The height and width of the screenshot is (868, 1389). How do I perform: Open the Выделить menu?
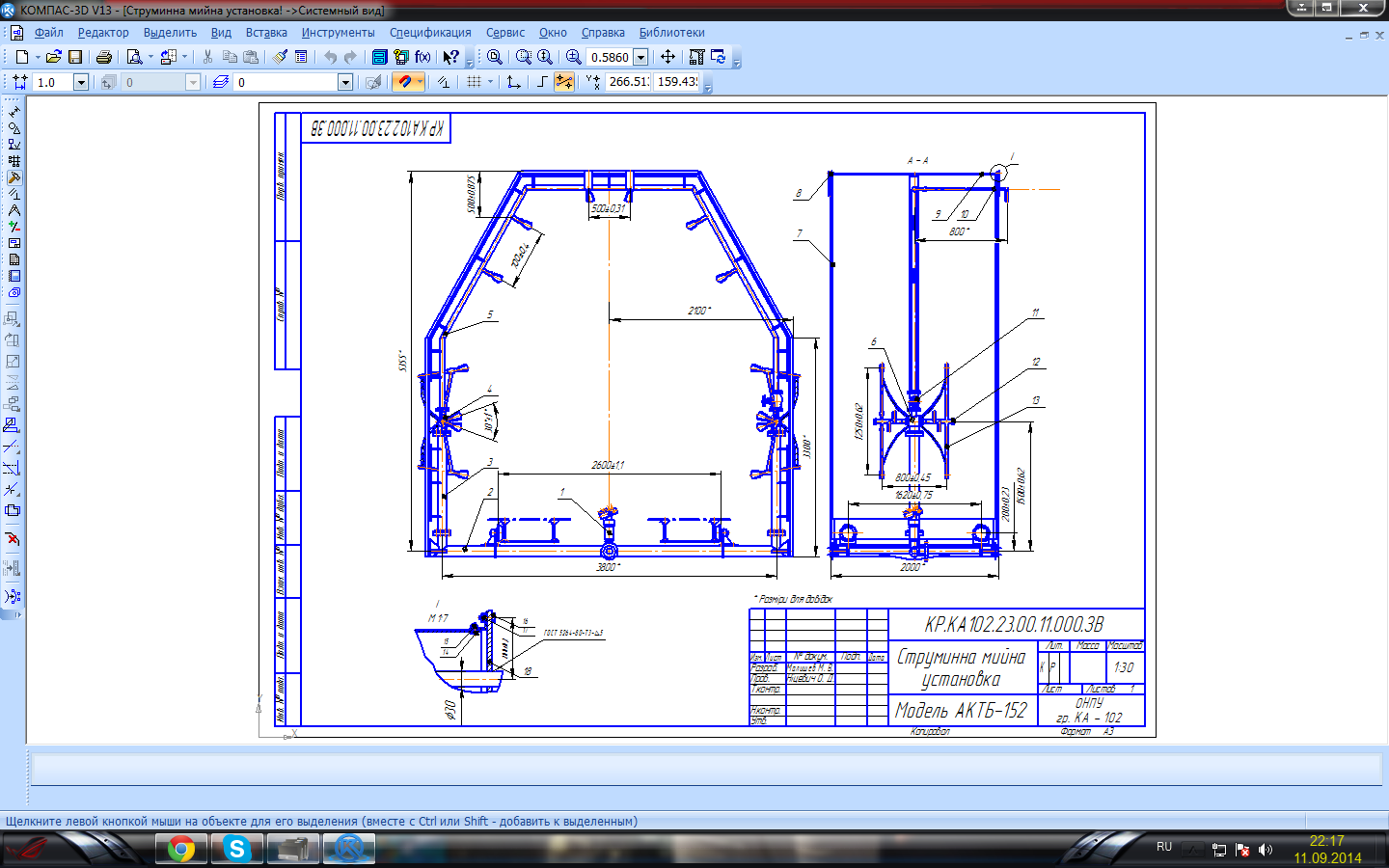pos(170,33)
